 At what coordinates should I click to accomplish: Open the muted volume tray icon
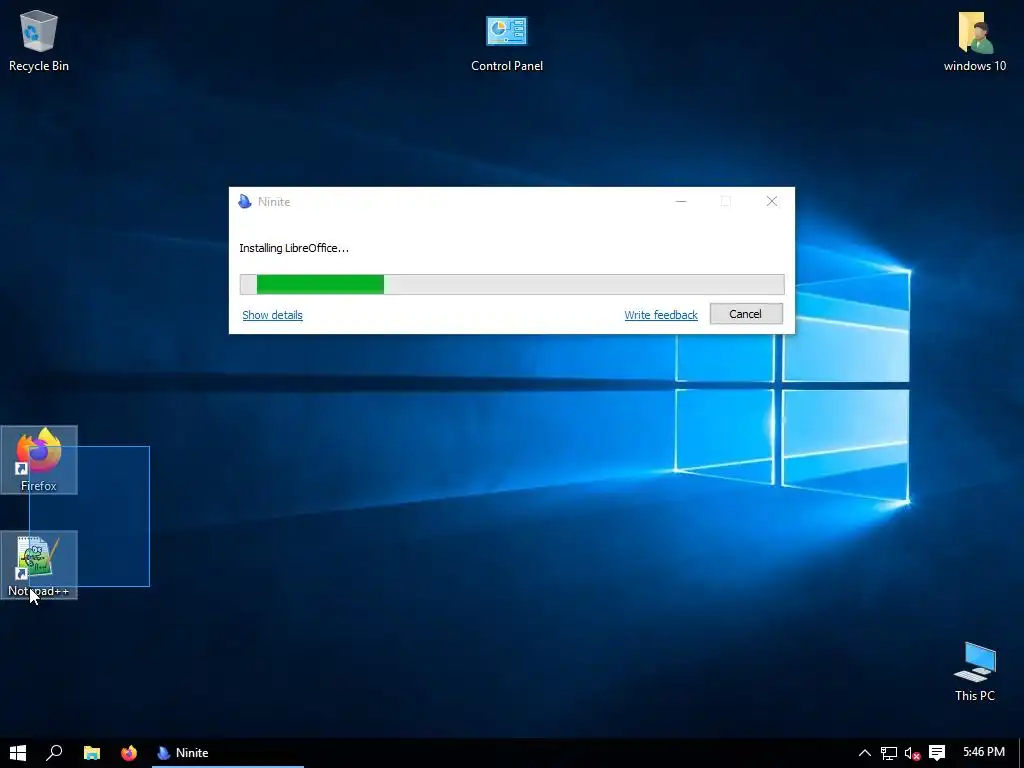point(912,753)
